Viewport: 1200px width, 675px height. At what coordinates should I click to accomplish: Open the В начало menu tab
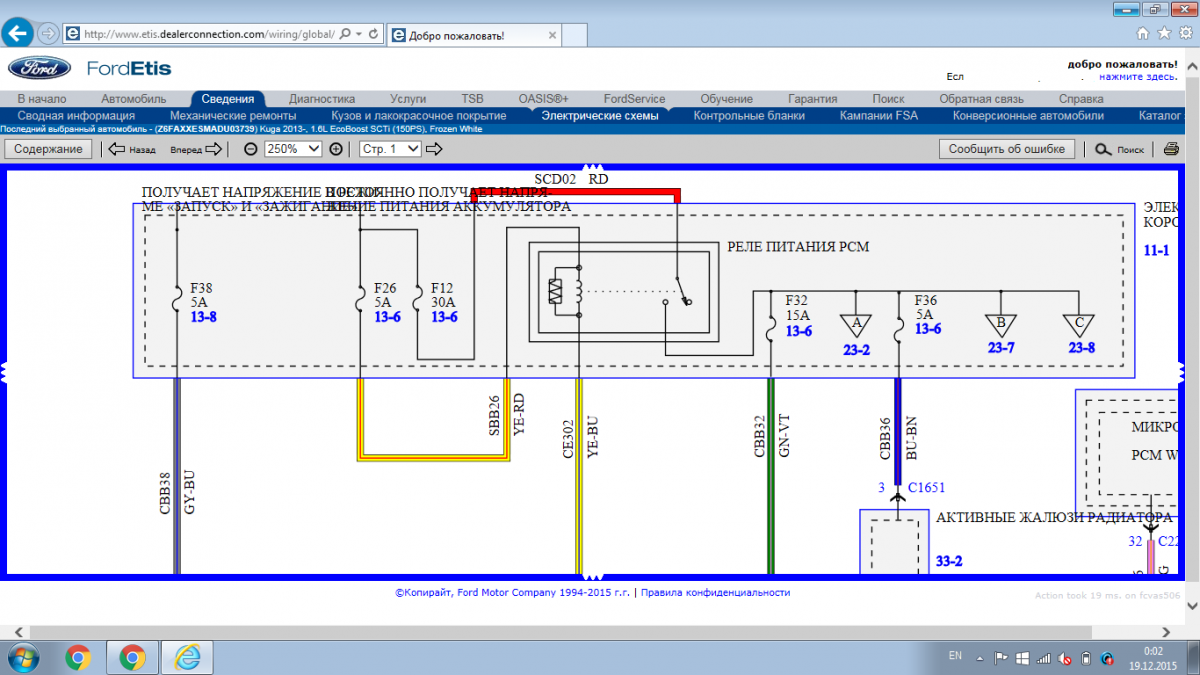pyautogui.click(x=41, y=99)
